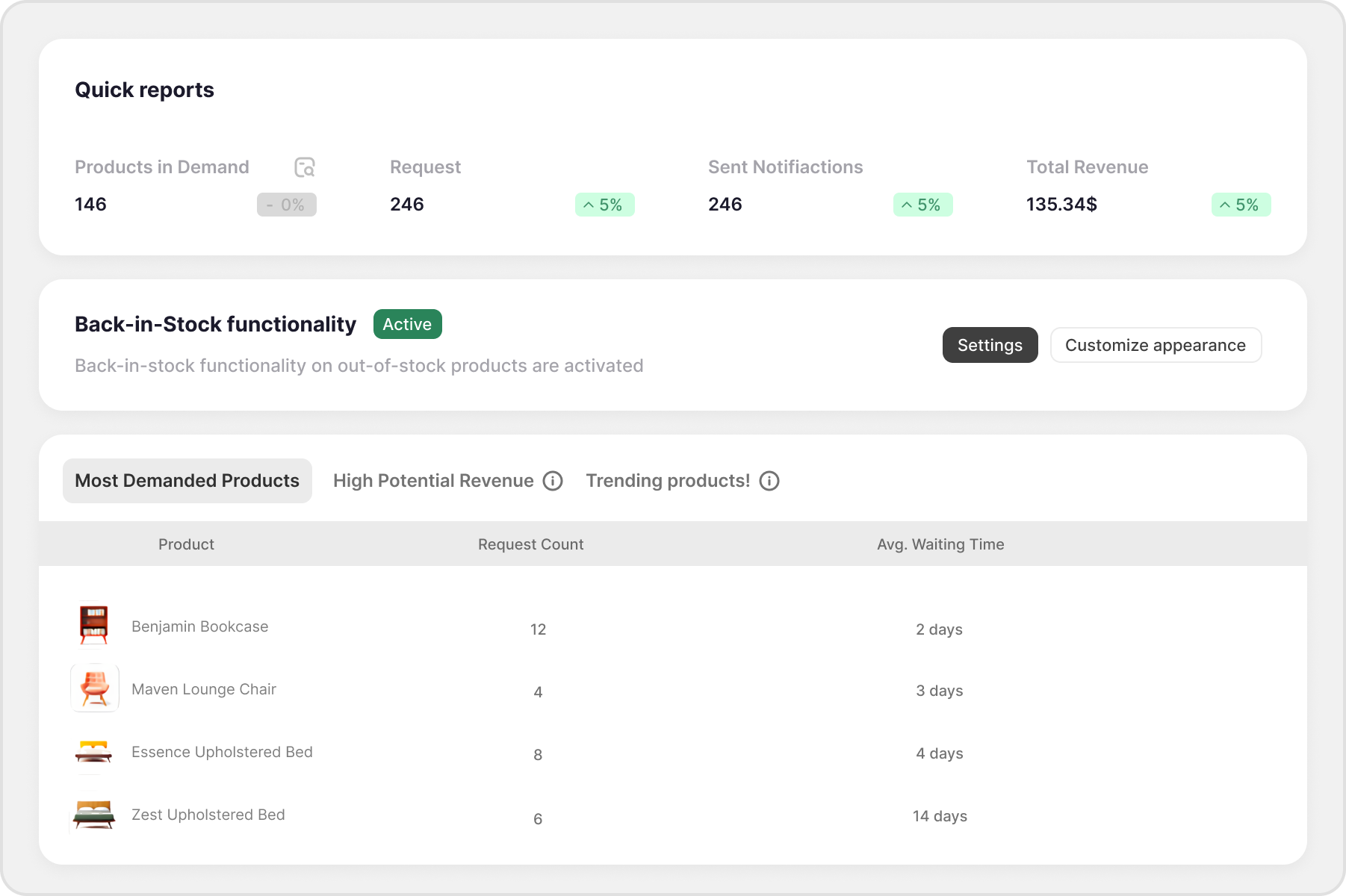This screenshot has height=896, width=1346.
Task: Open the Zest Upholstered Bed product name
Action: click(208, 815)
